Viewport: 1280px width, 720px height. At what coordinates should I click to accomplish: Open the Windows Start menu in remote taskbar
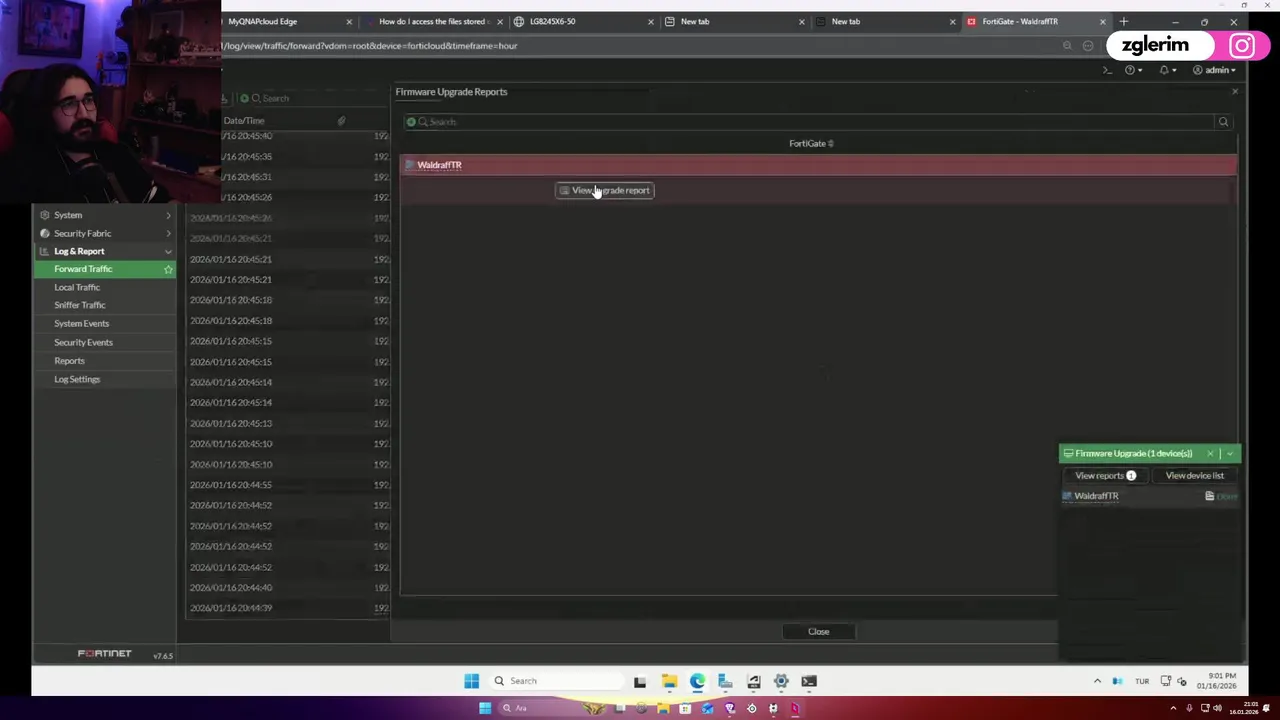point(472,681)
